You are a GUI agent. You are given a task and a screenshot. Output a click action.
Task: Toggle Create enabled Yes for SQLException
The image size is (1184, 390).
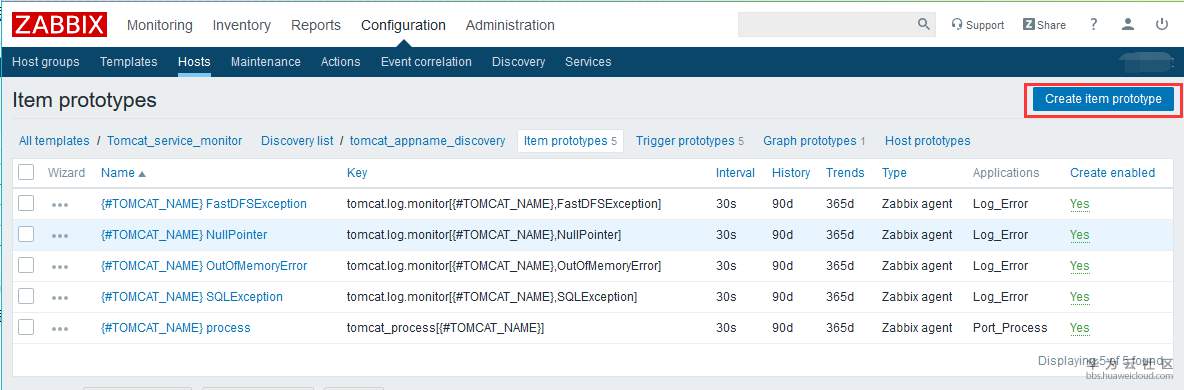pyautogui.click(x=1080, y=297)
